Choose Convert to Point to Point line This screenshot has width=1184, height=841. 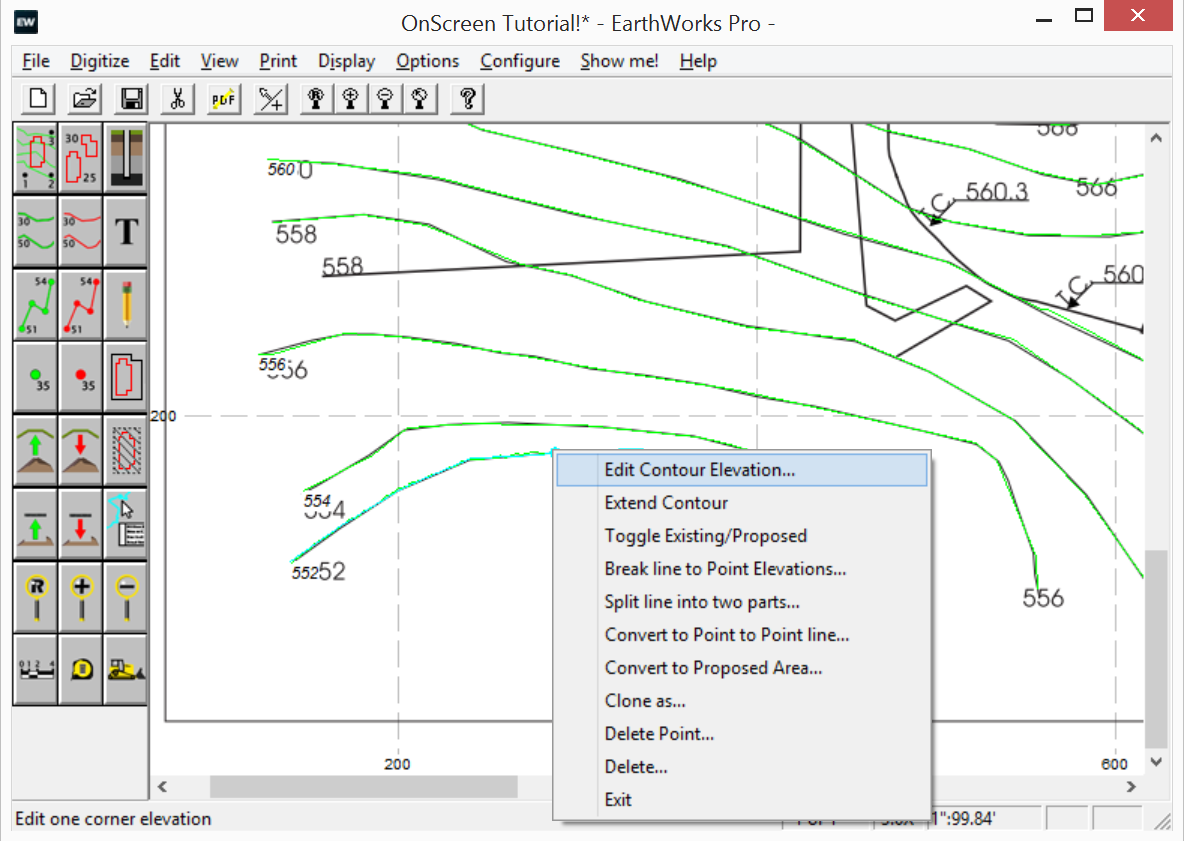tap(742, 635)
